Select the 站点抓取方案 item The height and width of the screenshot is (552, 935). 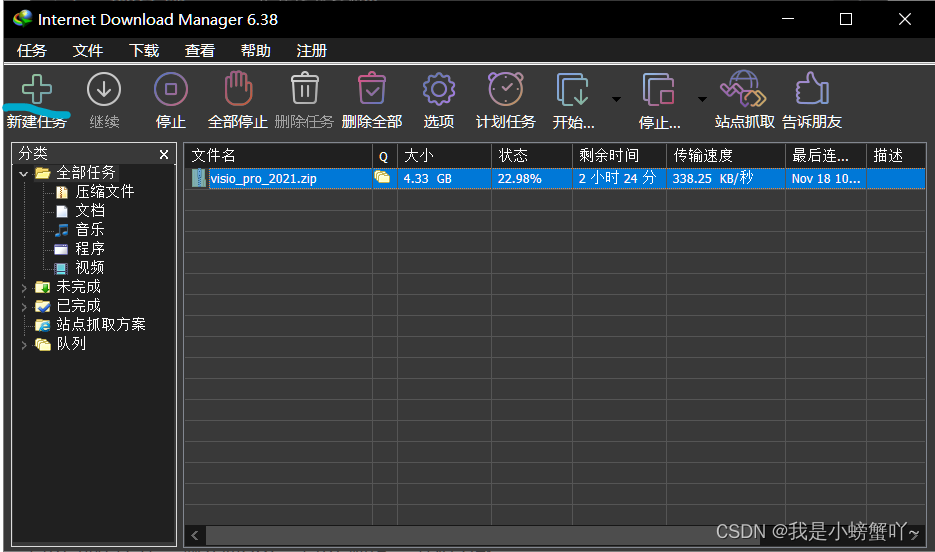coord(101,325)
